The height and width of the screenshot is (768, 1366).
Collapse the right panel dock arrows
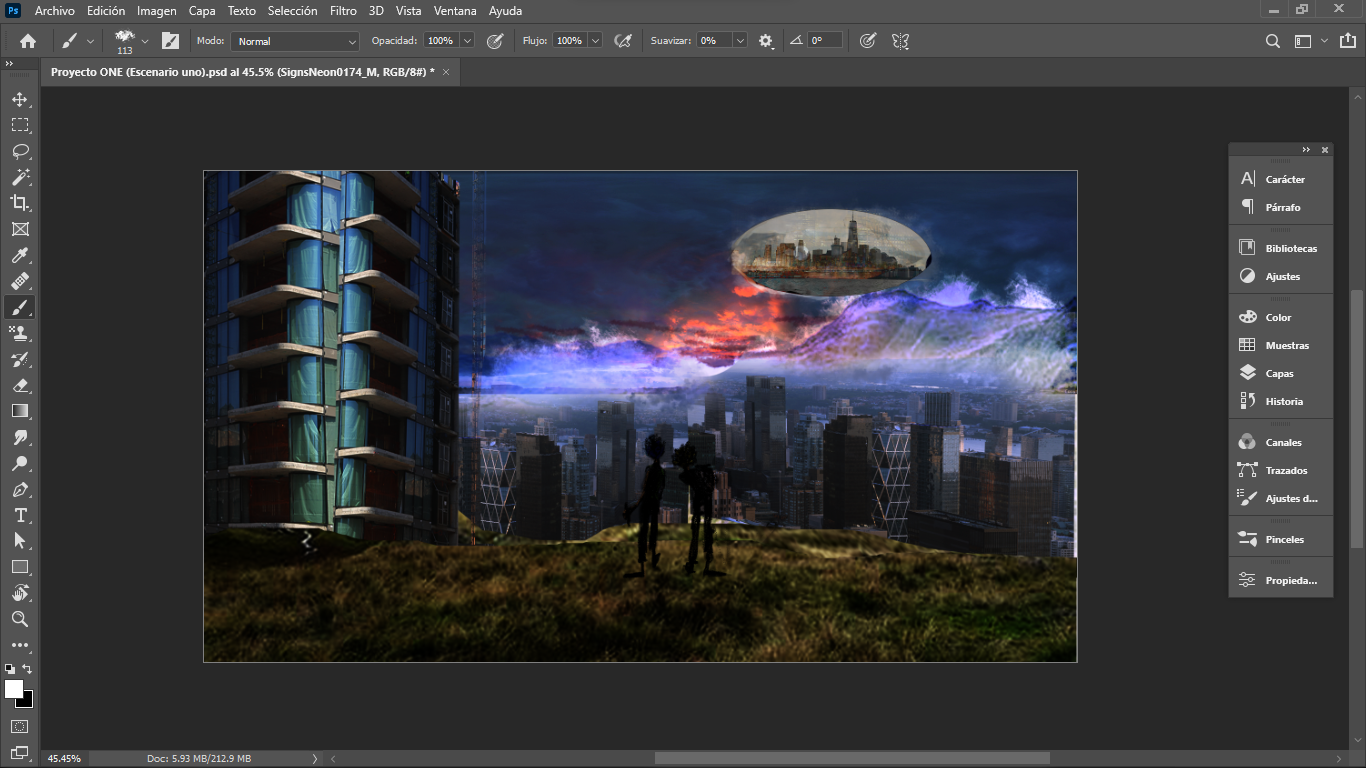pos(1306,150)
